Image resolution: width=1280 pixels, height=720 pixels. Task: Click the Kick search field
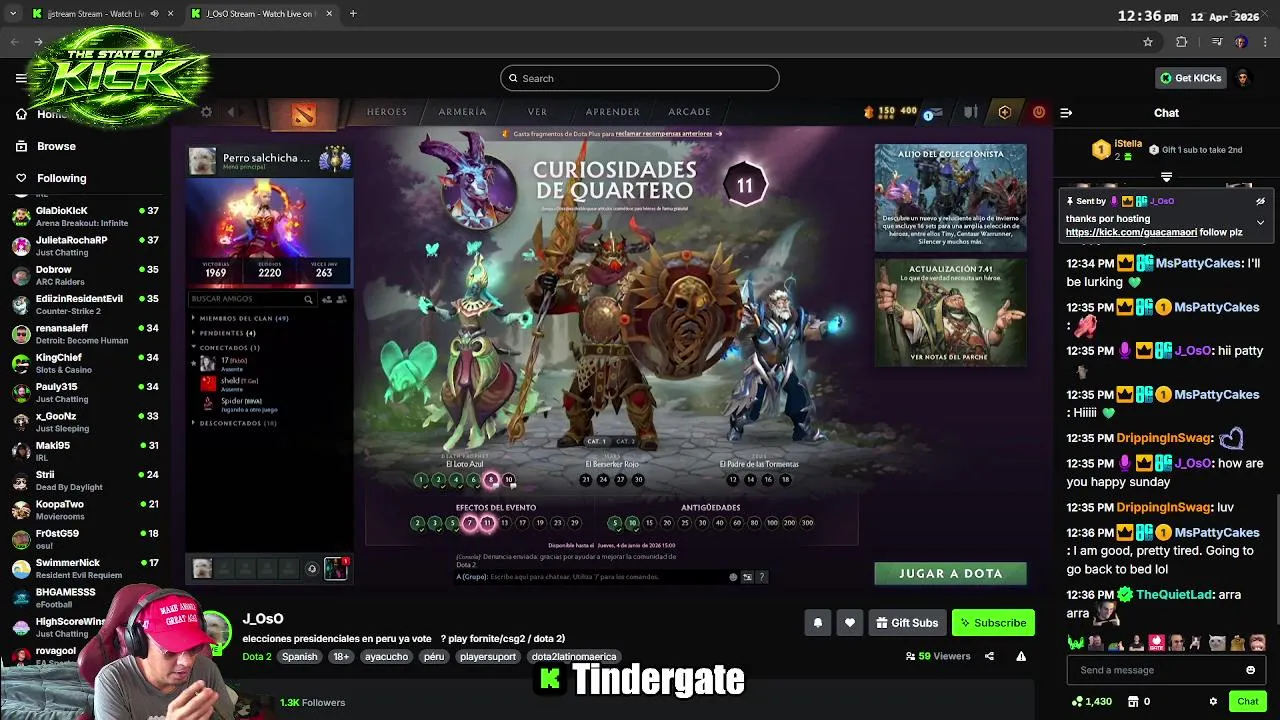(x=640, y=78)
